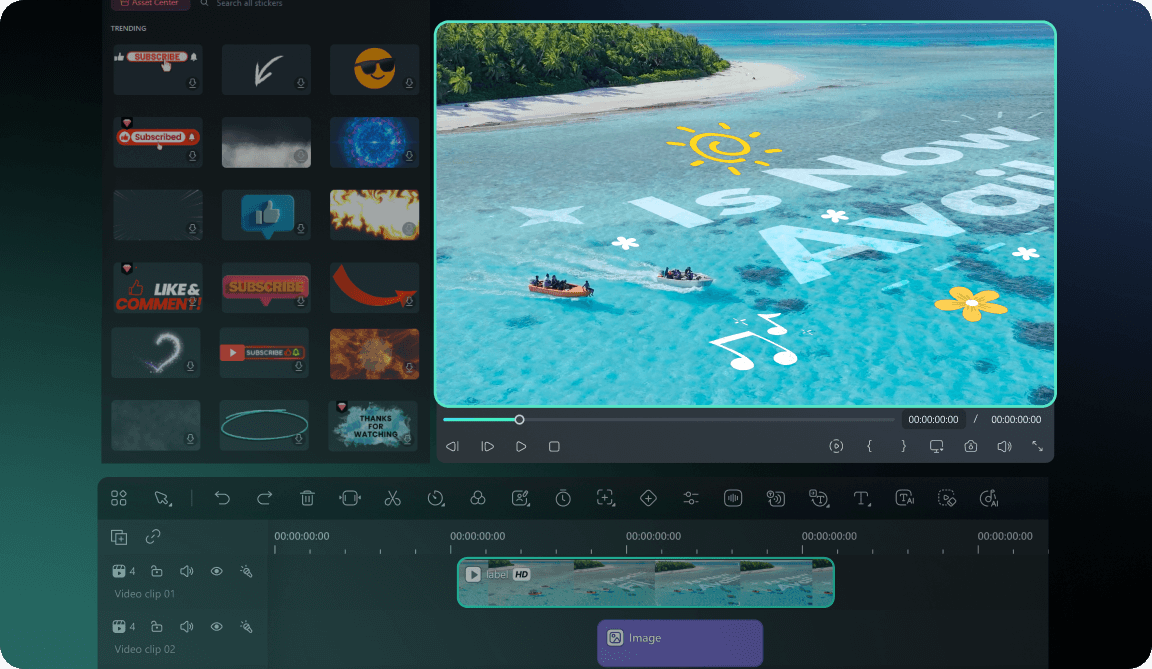Select the red curved arrow sticker
The image size is (1152, 669).
pyautogui.click(x=374, y=288)
